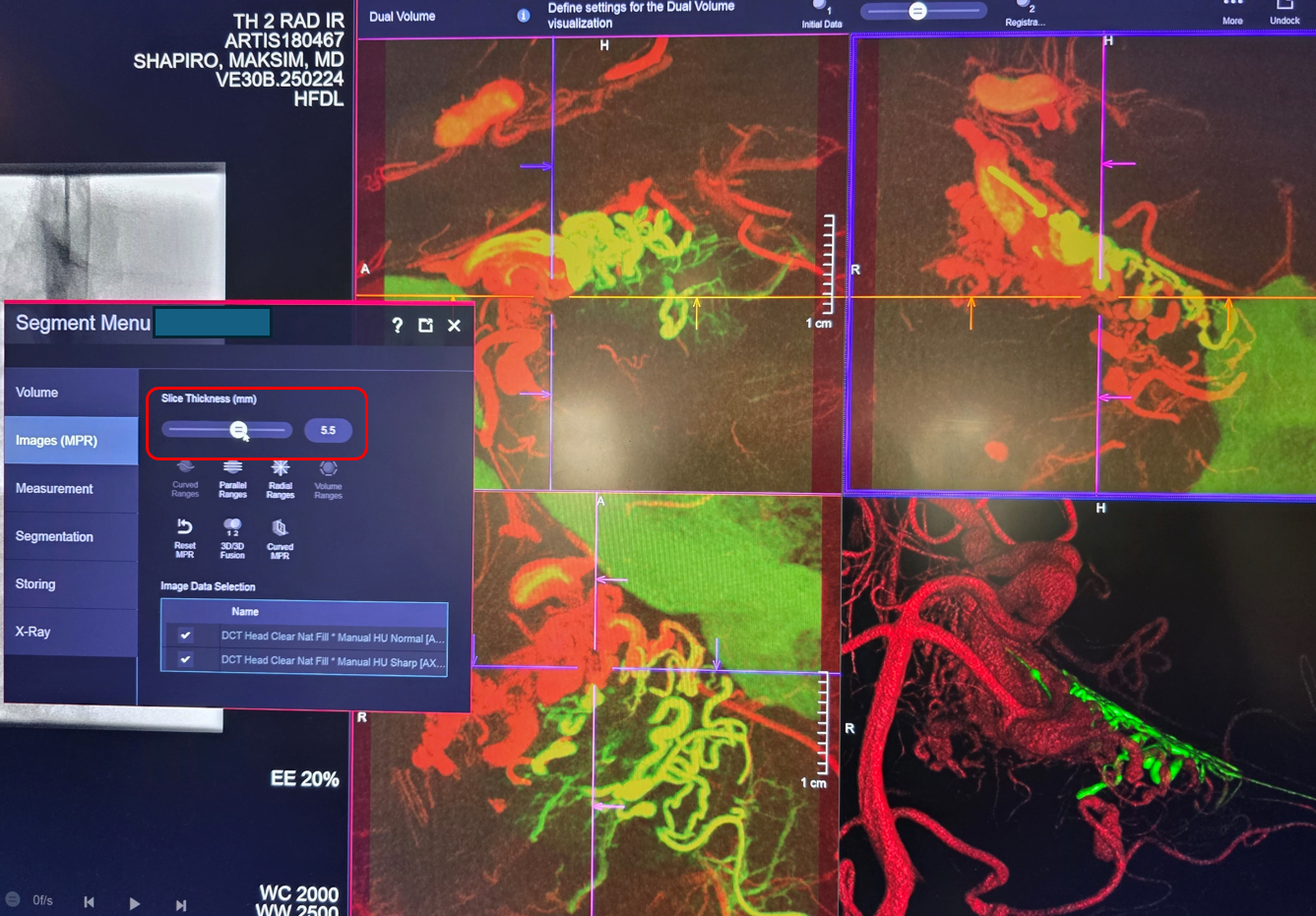Click the Slice Thickness 5.5 value field
The height and width of the screenshot is (916, 1316).
pyautogui.click(x=328, y=430)
